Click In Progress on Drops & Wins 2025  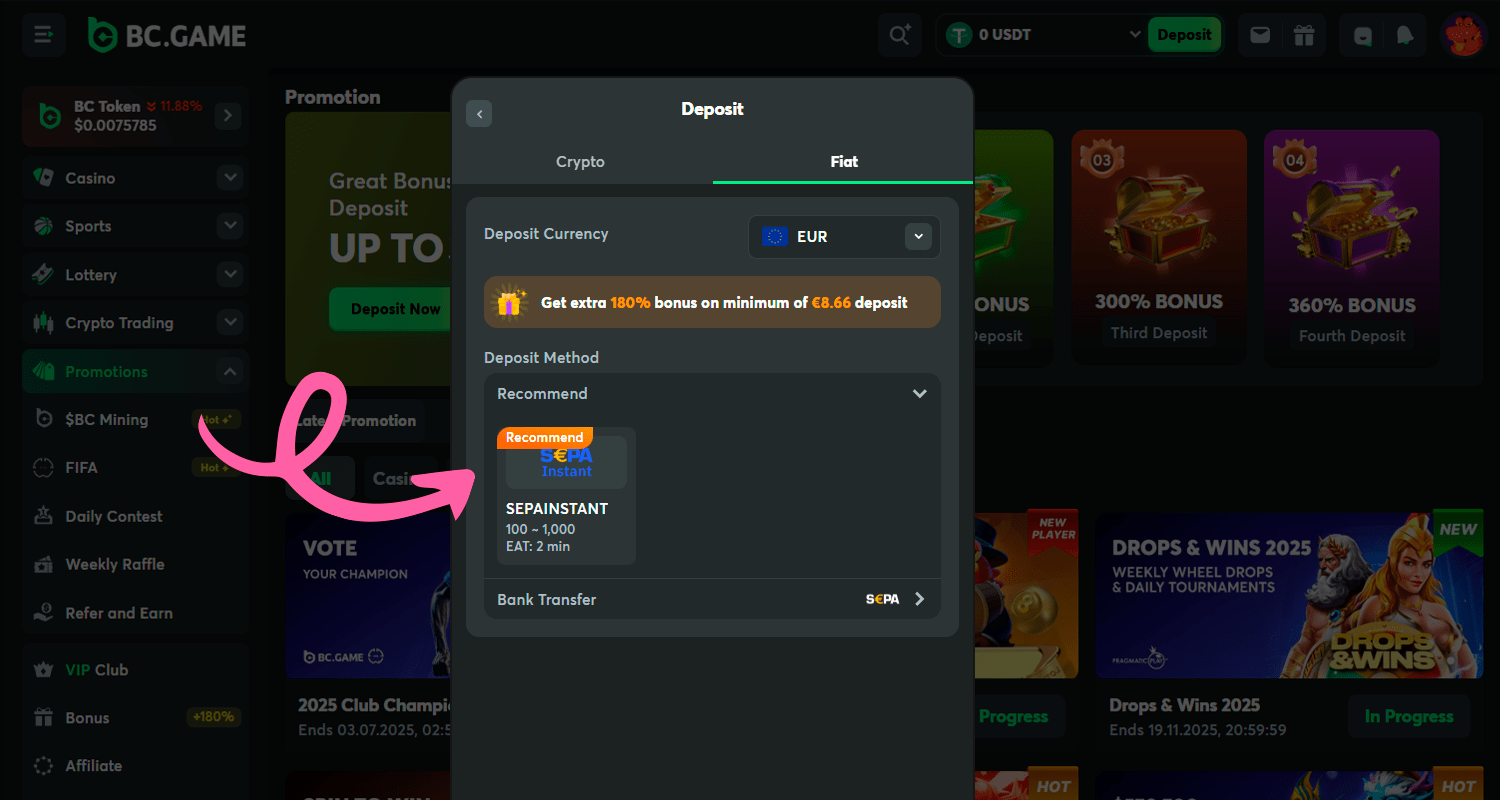[x=1407, y=716]
